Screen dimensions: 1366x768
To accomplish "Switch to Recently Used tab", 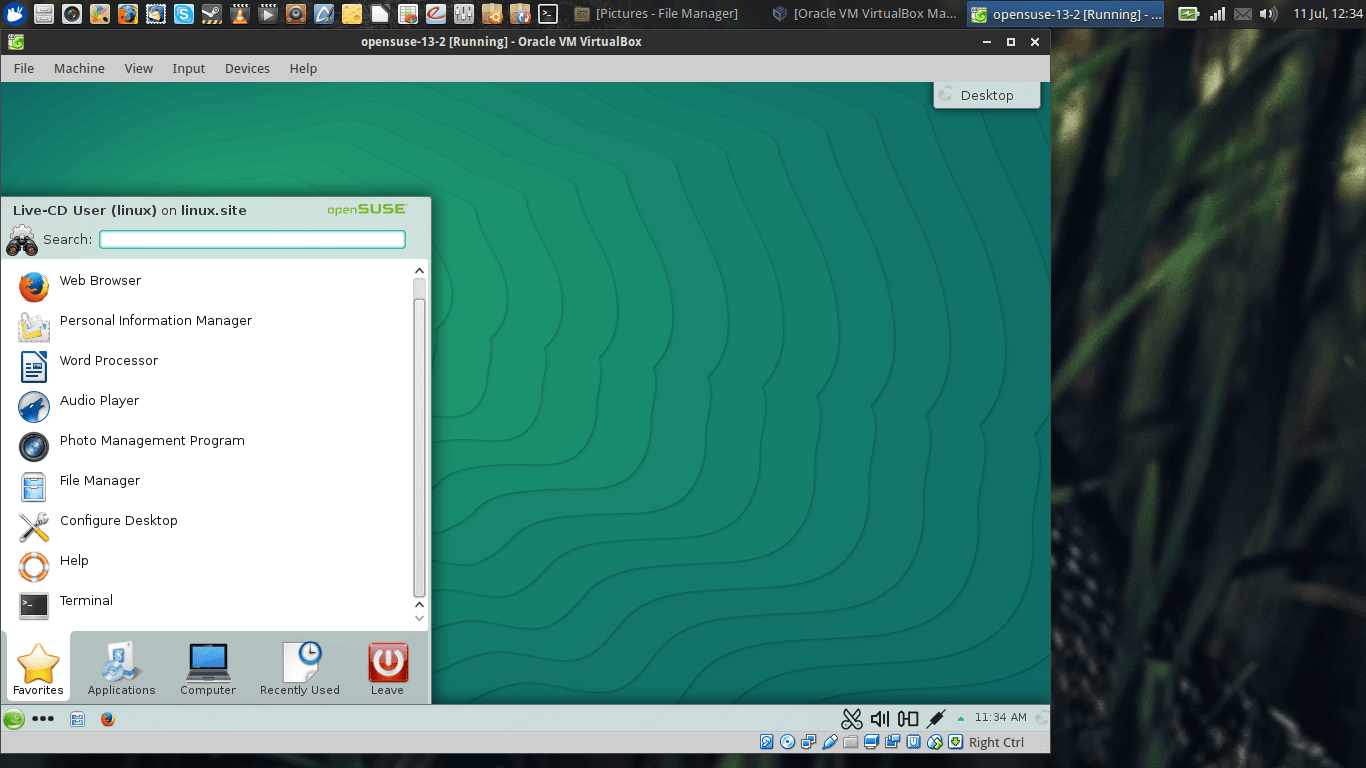I will (x=300, y=668).
